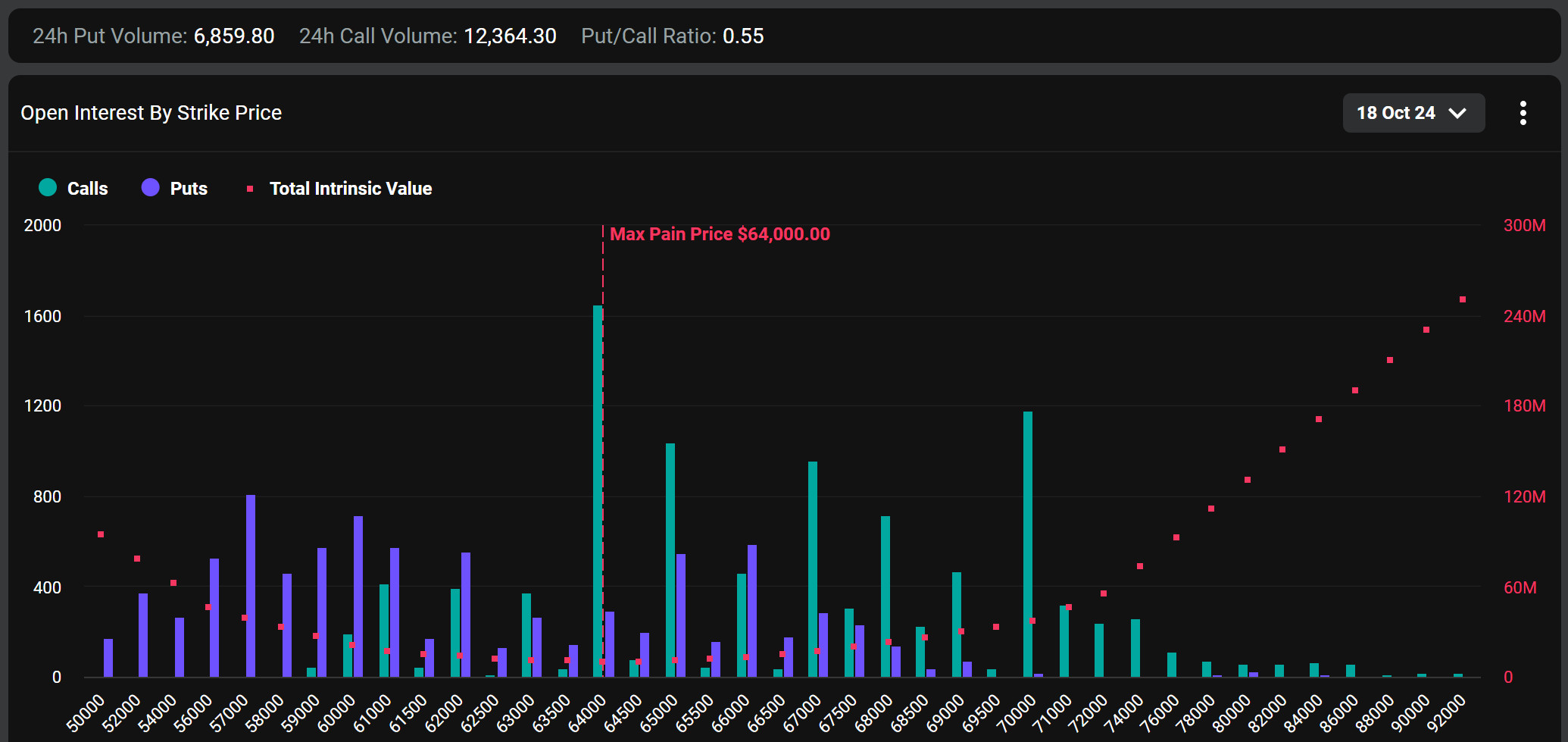The image size is (1568, 742).
Task: Click the 300M right axis label
Action: point(1525,225)
